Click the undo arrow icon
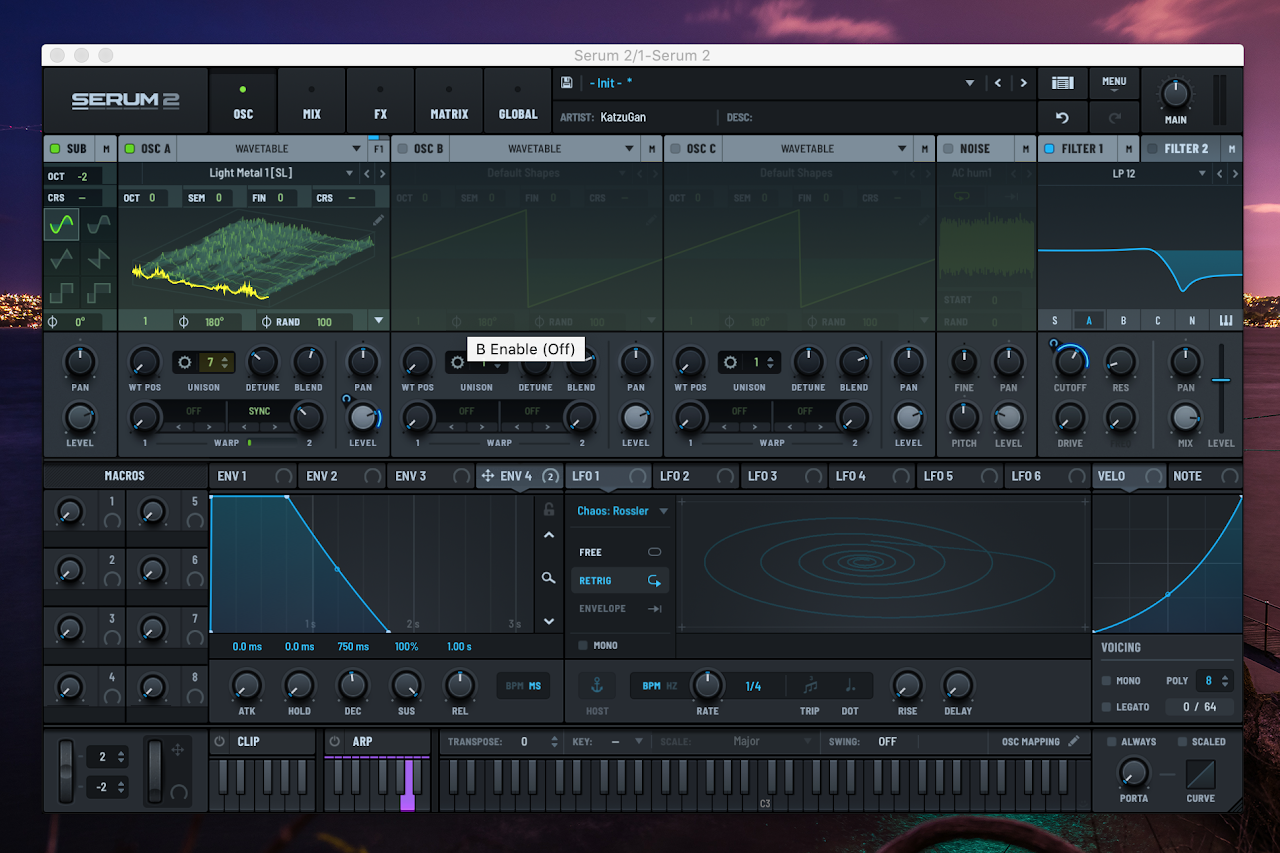This screenshot has width=1280, height=853. click(1062, 117)
